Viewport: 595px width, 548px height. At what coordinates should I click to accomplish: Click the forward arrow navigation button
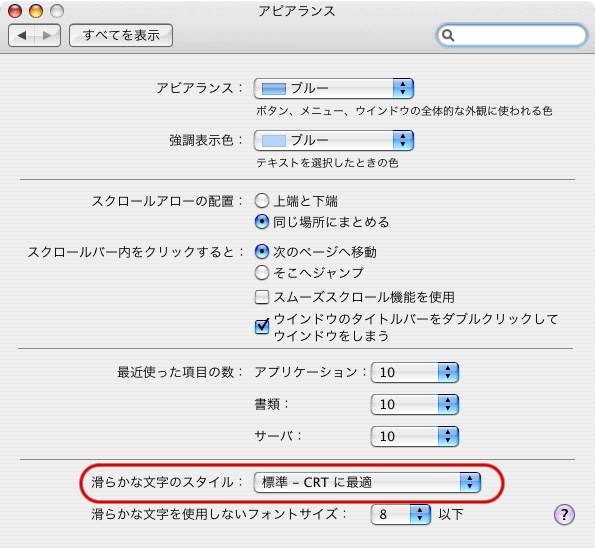pyautogui.click(x=47, y=35)
